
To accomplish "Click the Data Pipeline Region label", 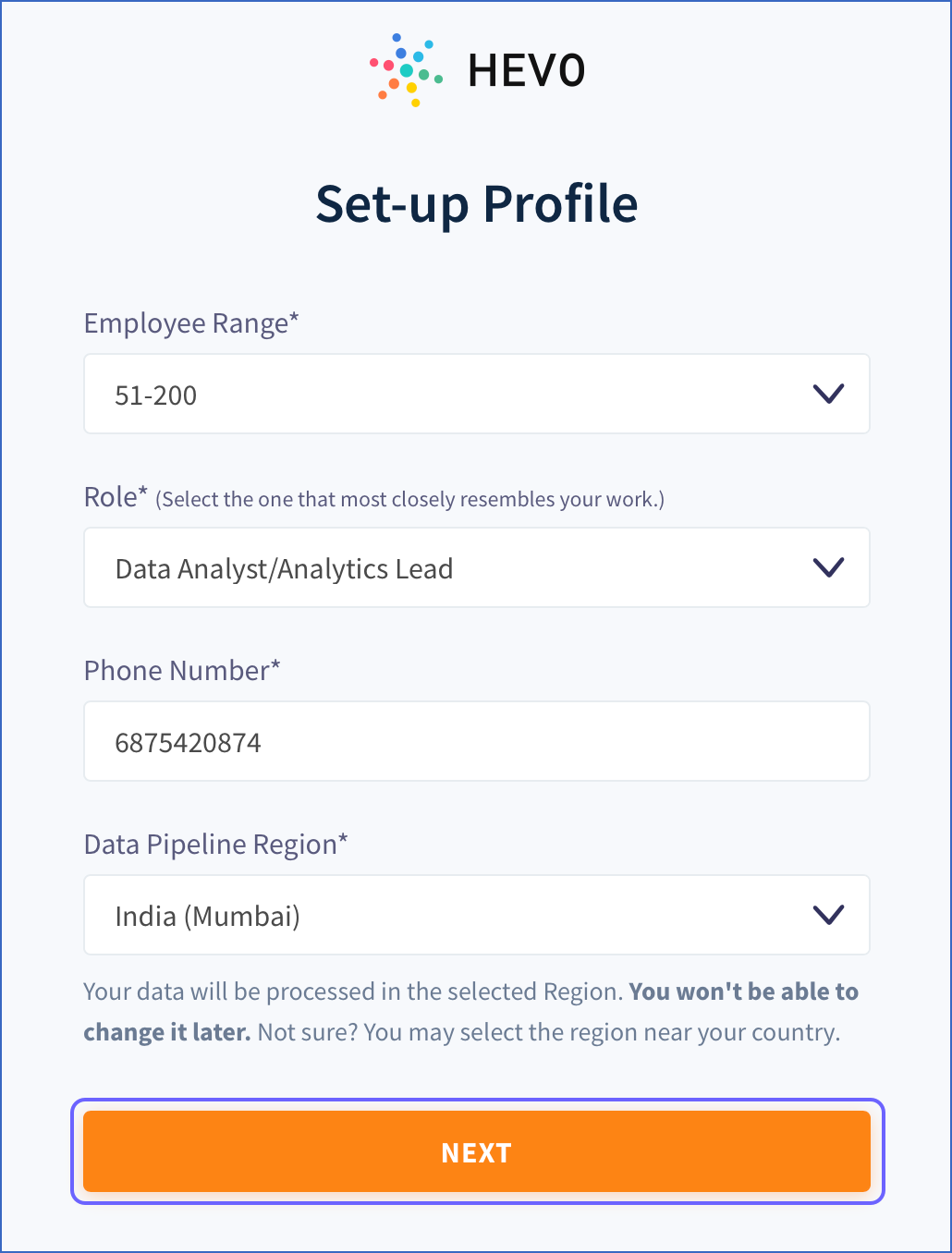I will 216,844.
